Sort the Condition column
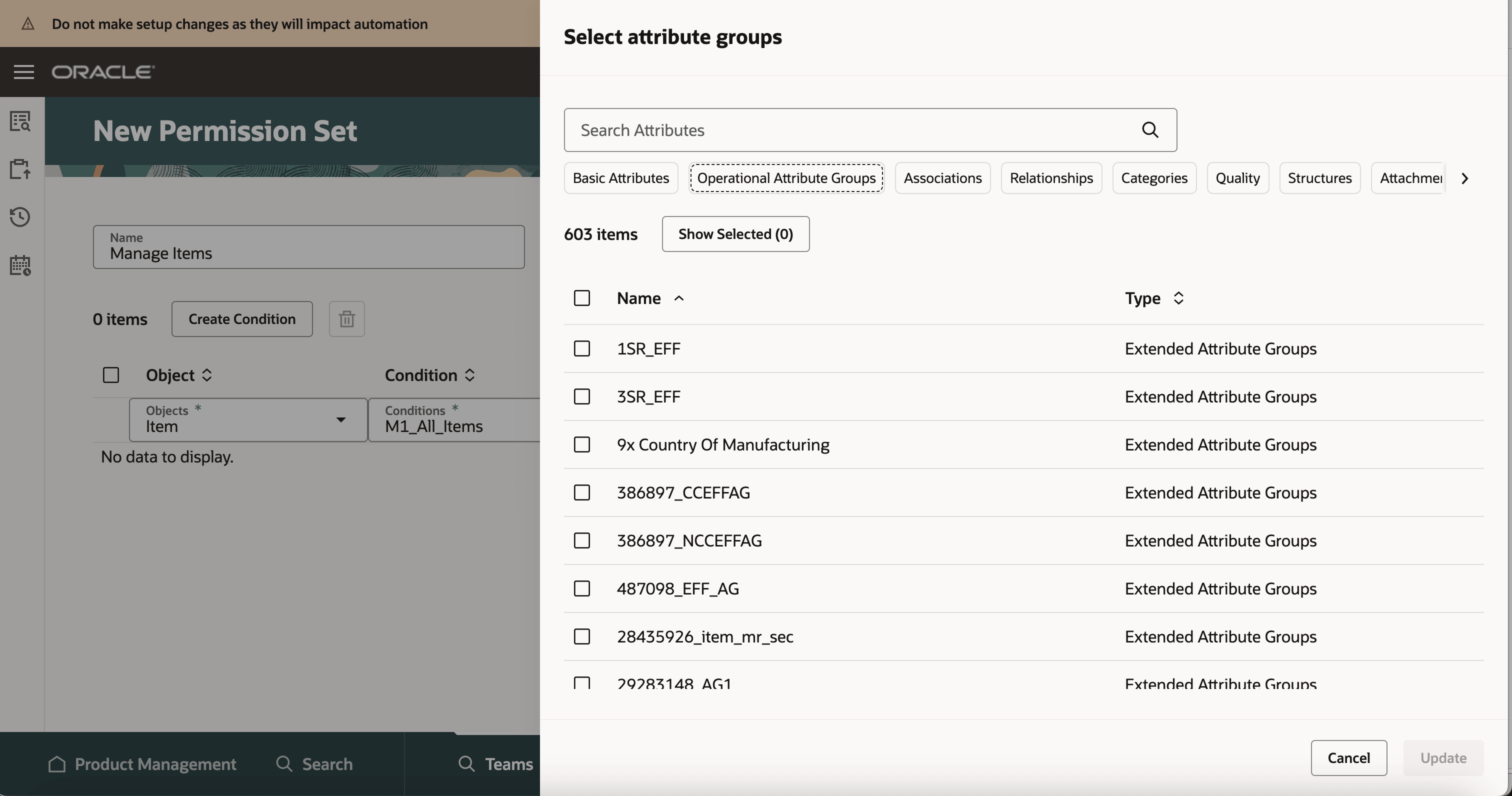This screenshot has width=1512, height=796. click(x=469, y=375)
